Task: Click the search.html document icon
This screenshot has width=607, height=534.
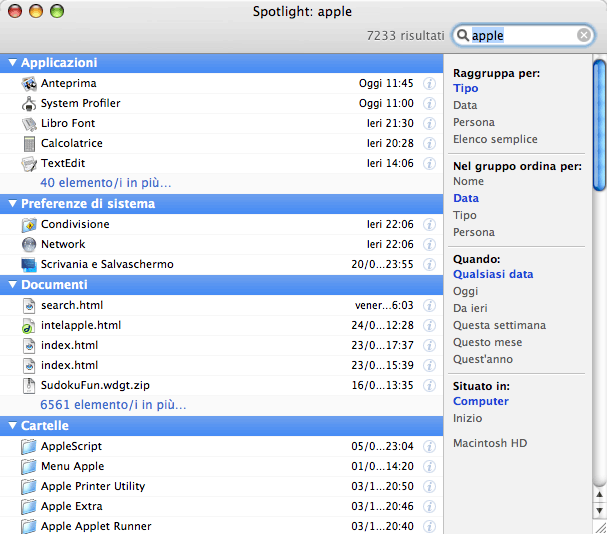Action: pyautogui.click(x=29, y=306)
